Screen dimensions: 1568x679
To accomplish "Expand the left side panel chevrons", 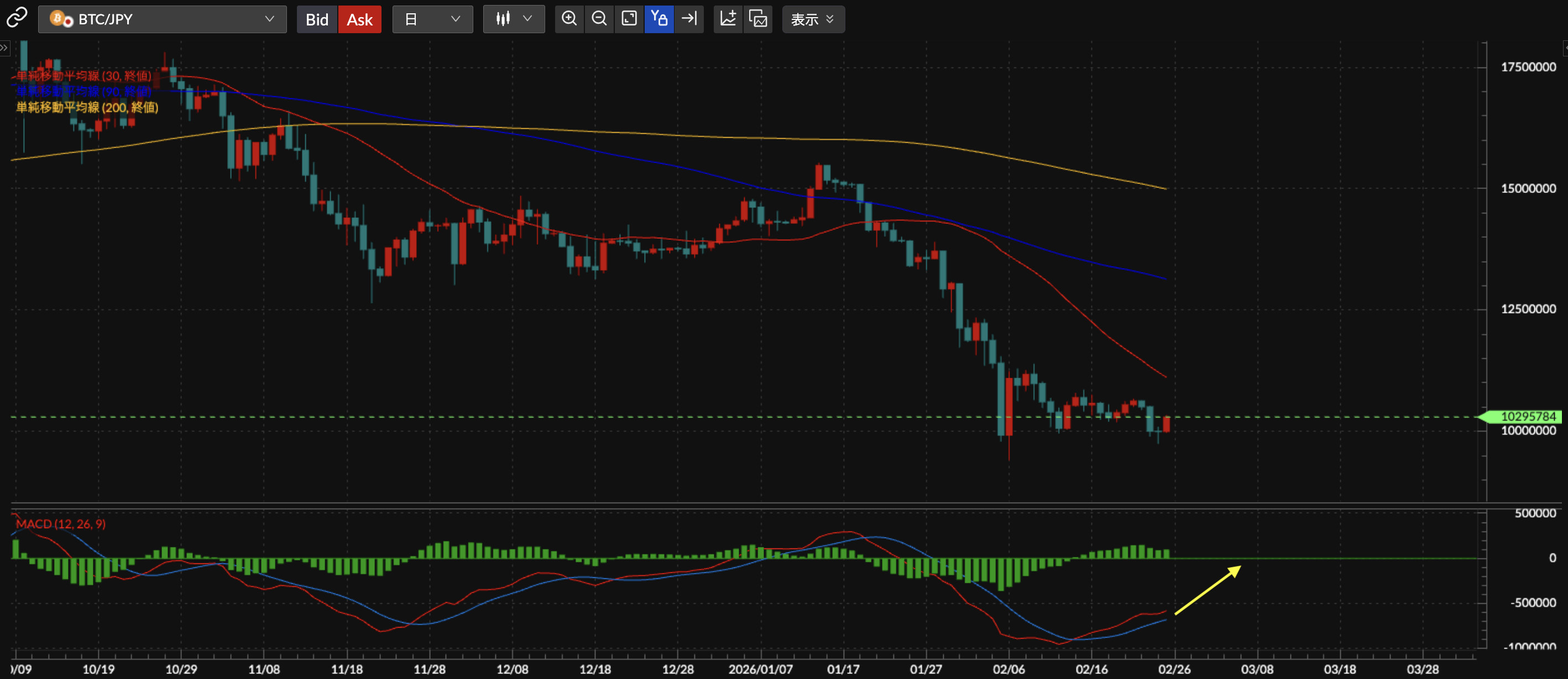I will 4,48.
